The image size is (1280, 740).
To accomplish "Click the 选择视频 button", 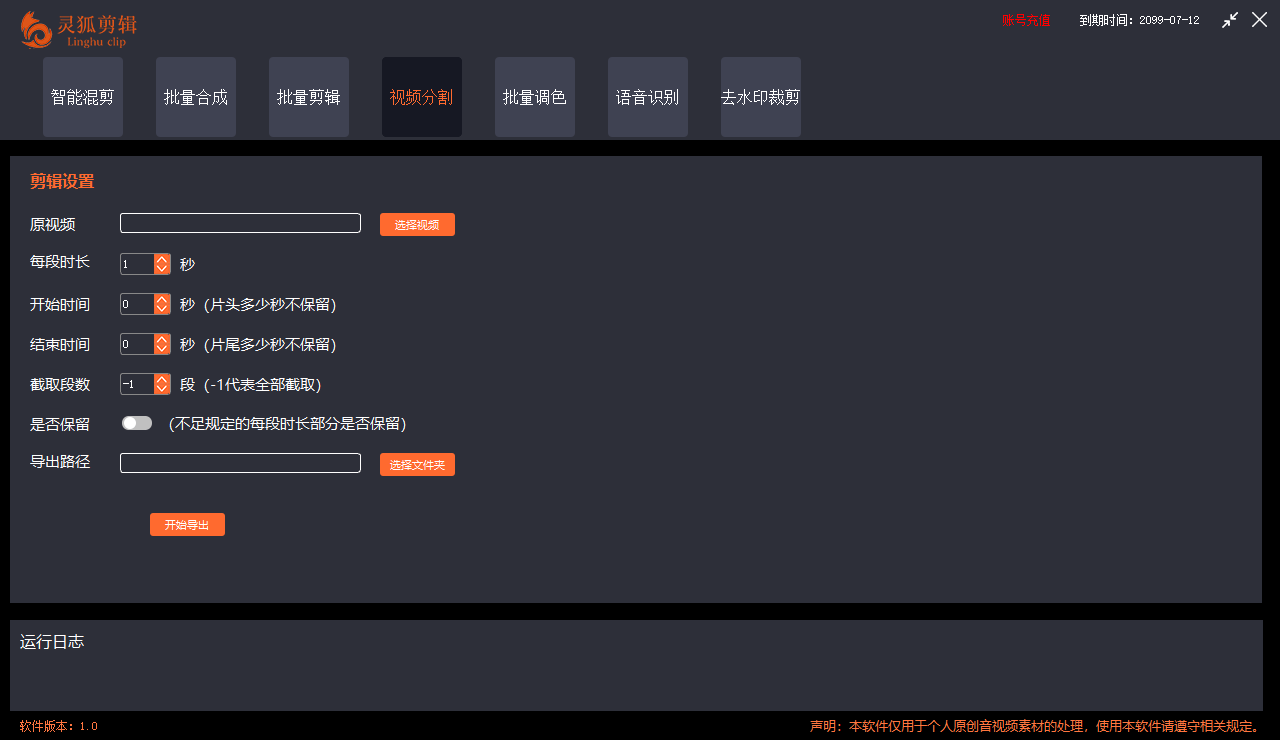I will tap(417, 224).
